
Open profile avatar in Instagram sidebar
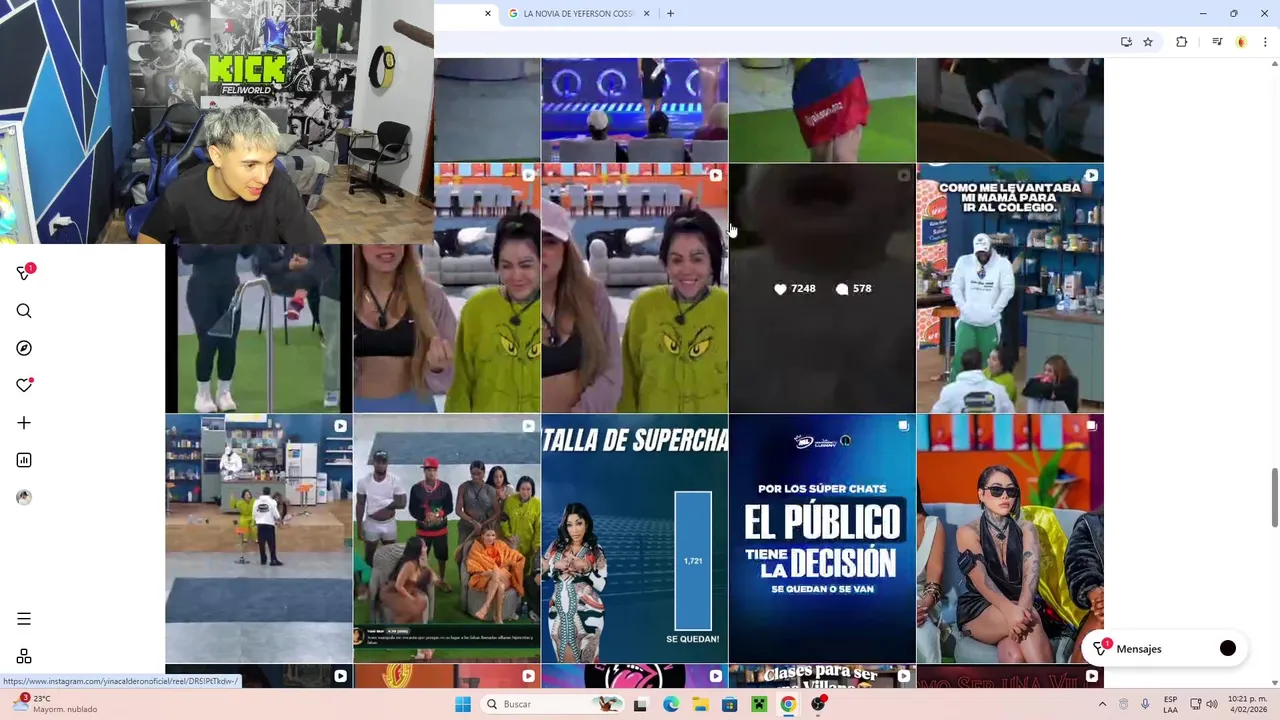[x=24, y=497]
